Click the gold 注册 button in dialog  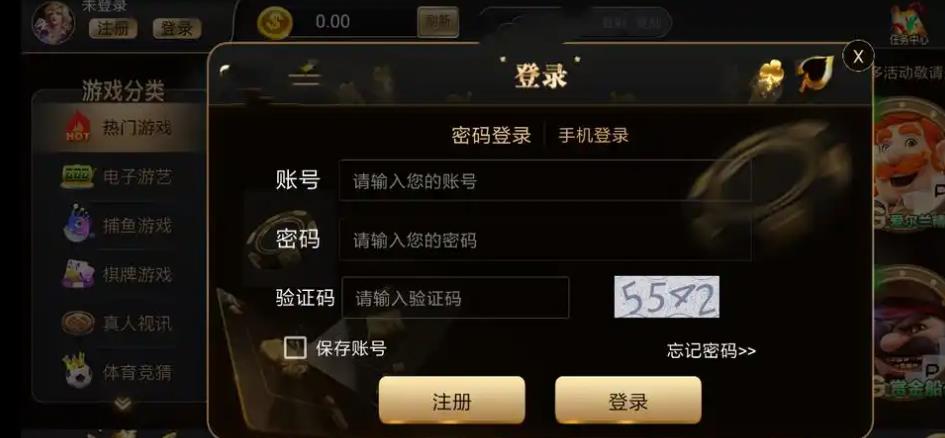coord(452,401)
